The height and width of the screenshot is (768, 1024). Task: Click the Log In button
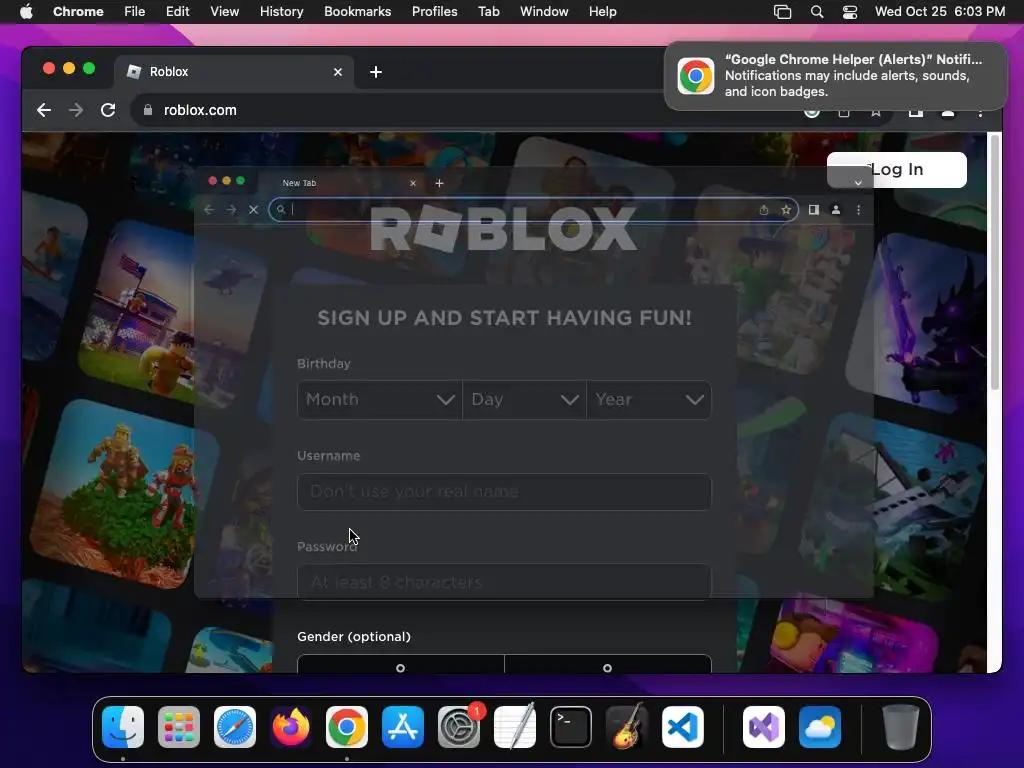(x=897, y=170)
